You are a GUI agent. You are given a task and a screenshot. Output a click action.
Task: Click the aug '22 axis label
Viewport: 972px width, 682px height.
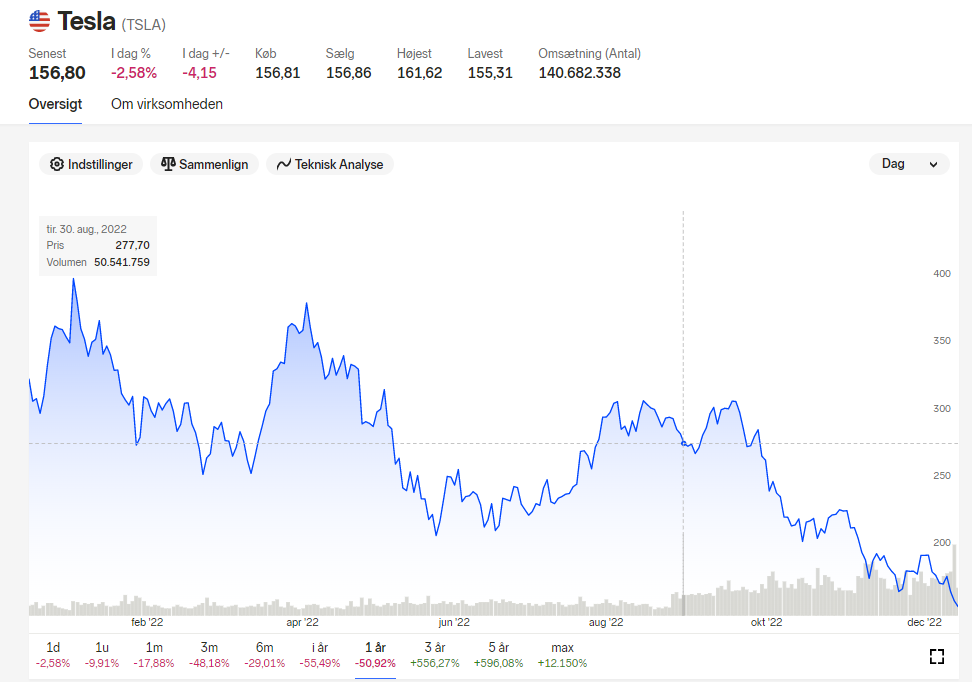click(606, 622)
